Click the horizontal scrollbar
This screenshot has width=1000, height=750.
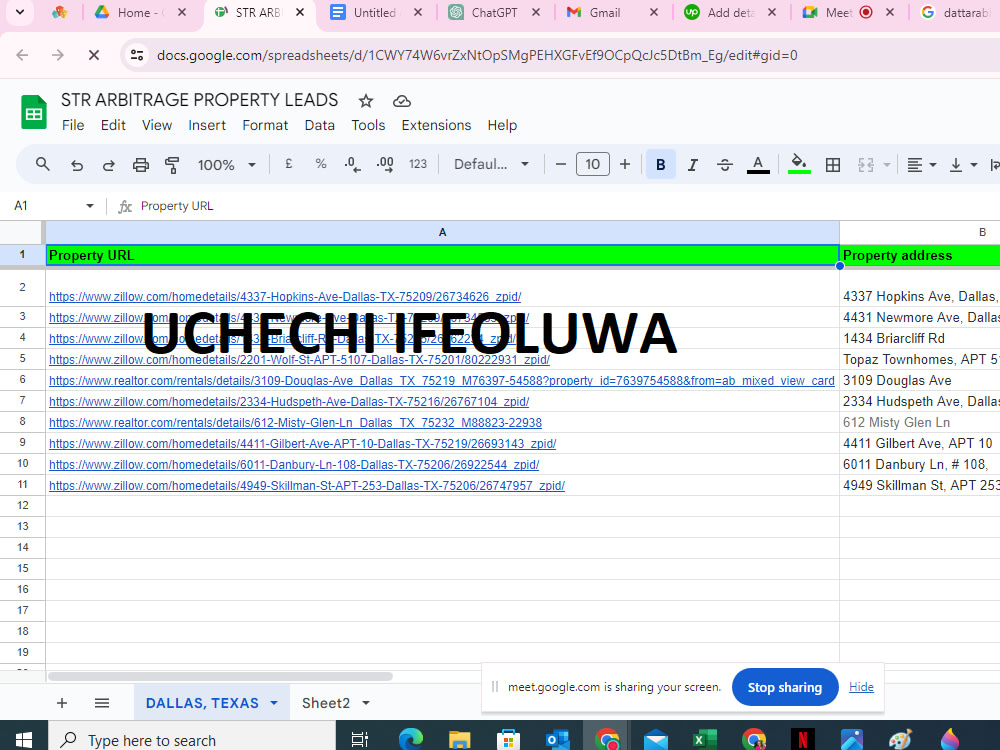(x=220, y=676)
